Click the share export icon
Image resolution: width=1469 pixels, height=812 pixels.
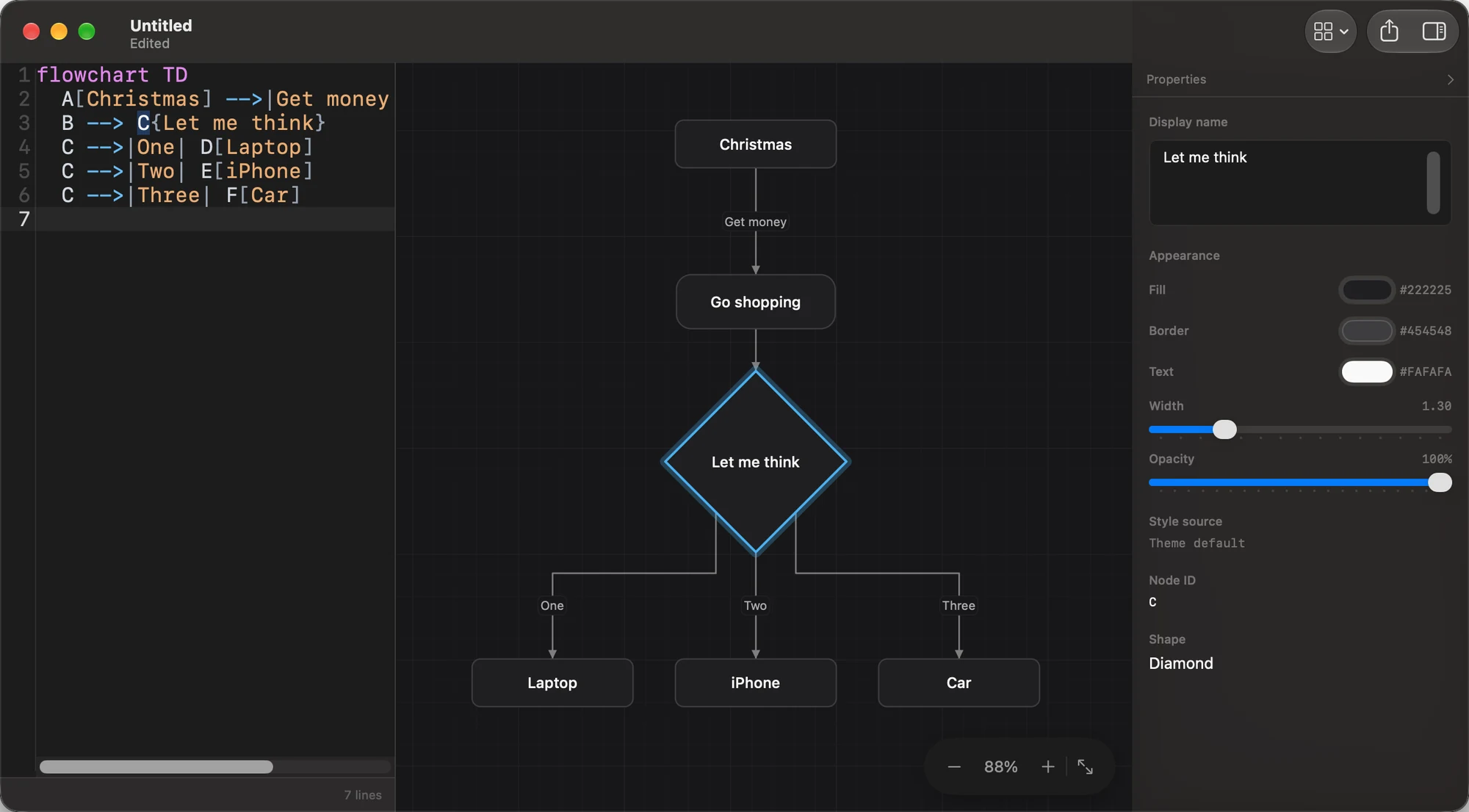coord(1389,32)
